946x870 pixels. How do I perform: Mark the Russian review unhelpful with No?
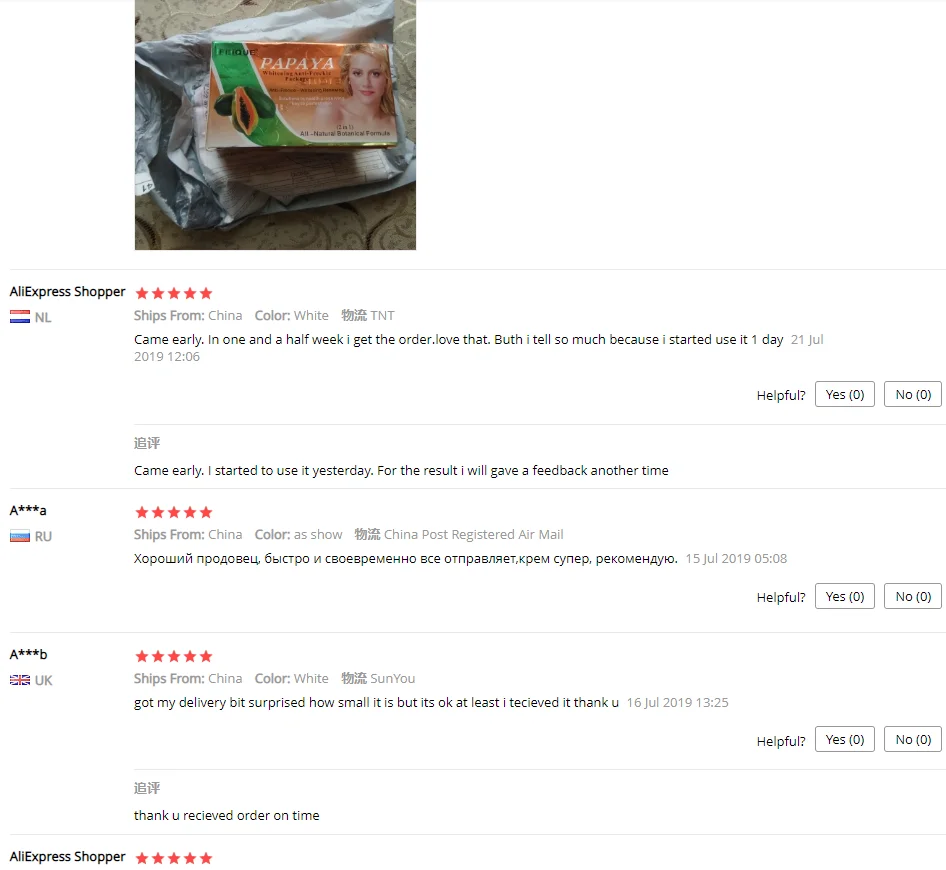click(x=913, y=596)
